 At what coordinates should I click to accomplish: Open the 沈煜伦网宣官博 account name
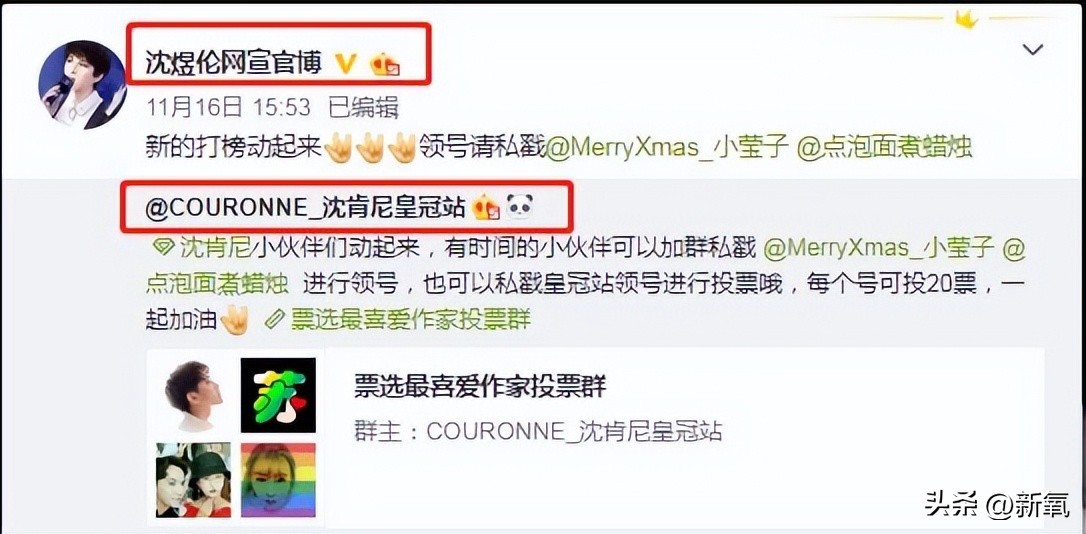[233, 64]
